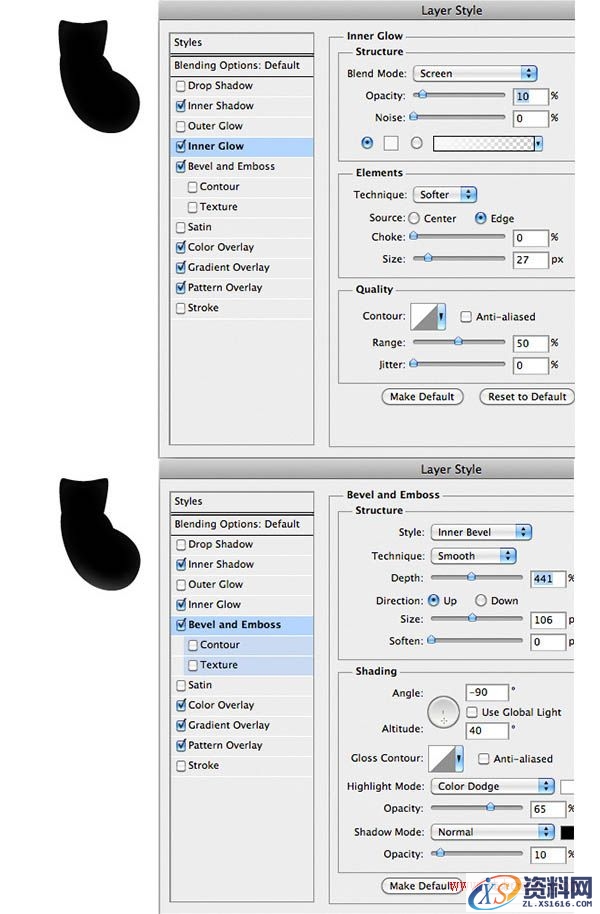This screenshot has height=914, width=600.
Task: Click Make Default in the Inner Glow panel
Action: [x=422, y=397]
